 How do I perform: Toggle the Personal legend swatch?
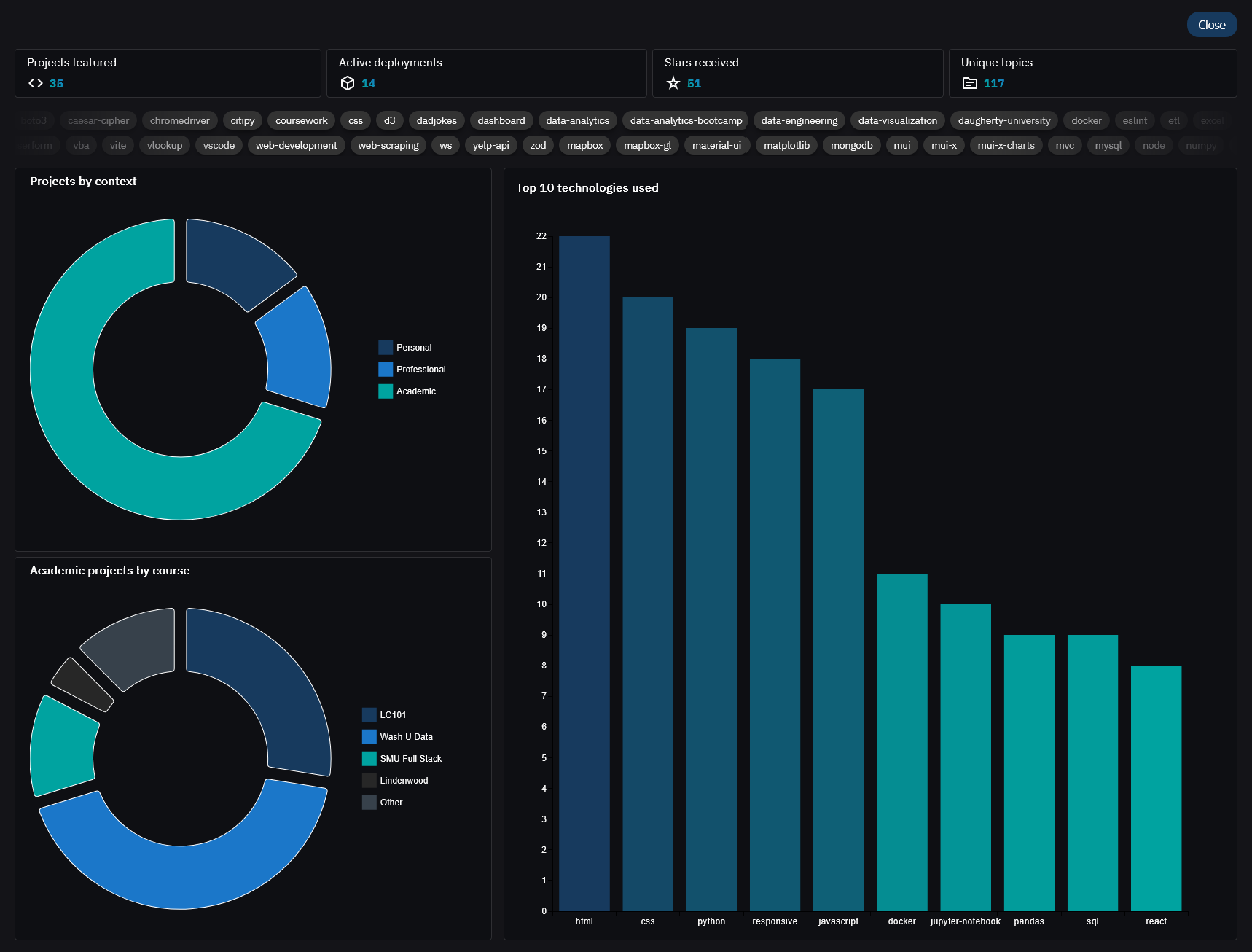click(x=386, y=348)
